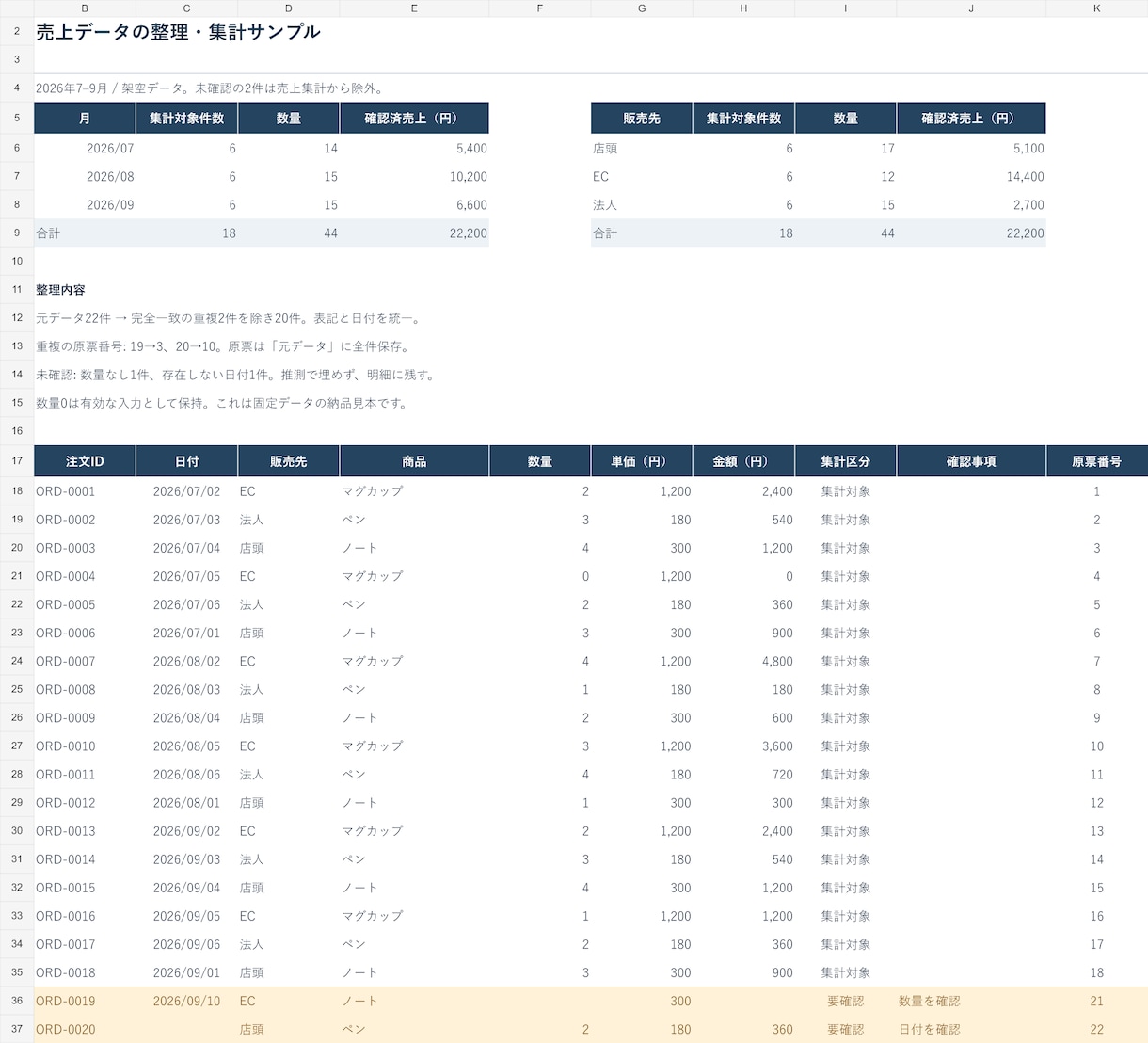Select the 確認事項 header cell
Image resolution: width=1148 pixels, height=1043 pixels.
point(971,461)
